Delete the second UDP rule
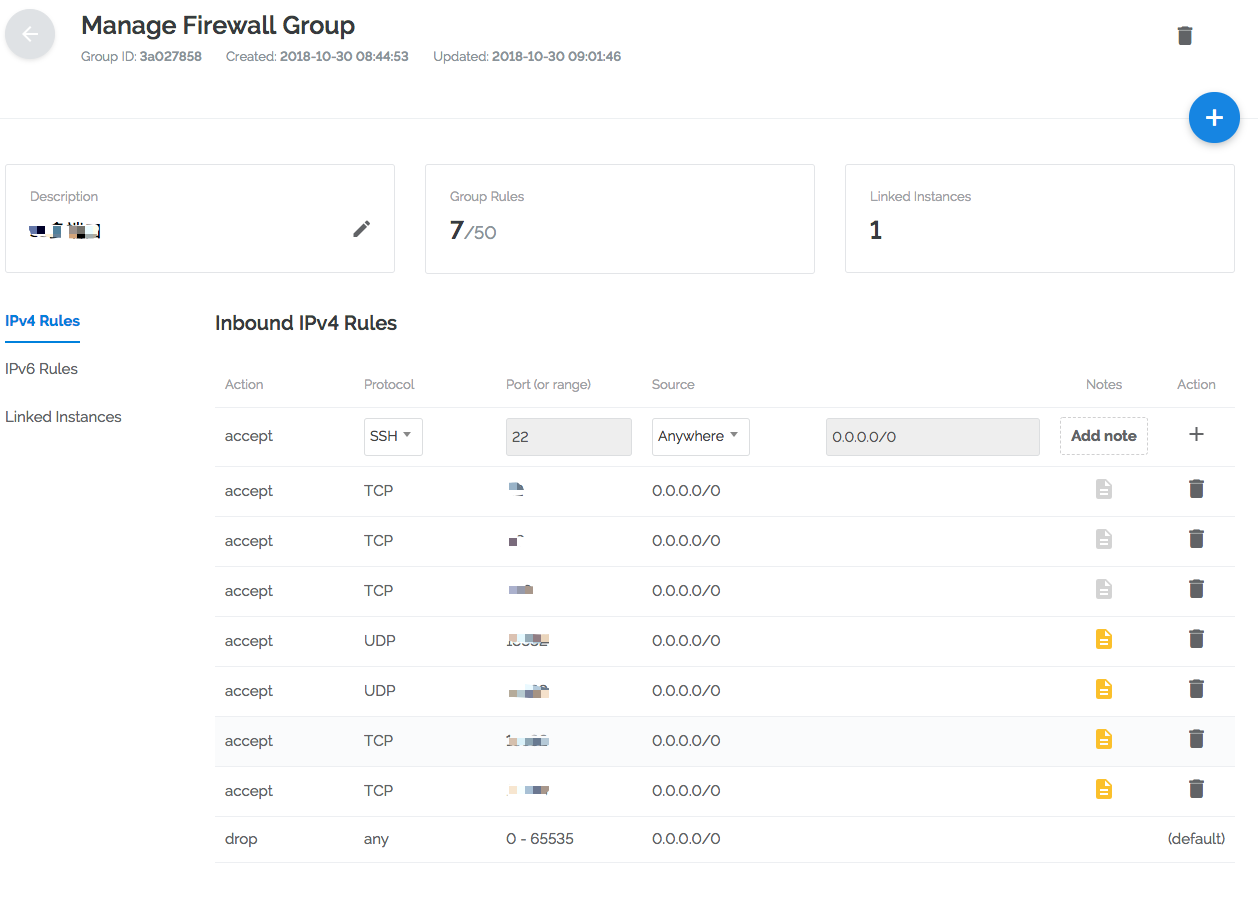 [x=1196, y=689]
